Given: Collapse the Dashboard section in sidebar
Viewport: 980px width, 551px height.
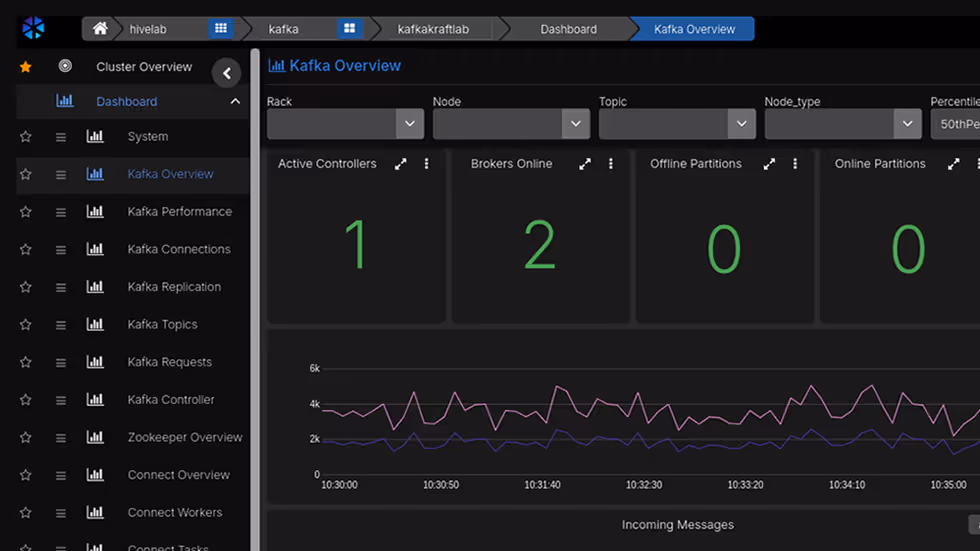Looking at the screenshot, I should pos(235,102).
